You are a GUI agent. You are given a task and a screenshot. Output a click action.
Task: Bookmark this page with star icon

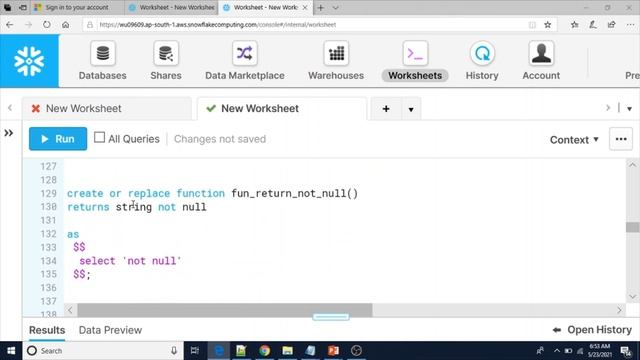pyautogui.click(x=548, y=25)
